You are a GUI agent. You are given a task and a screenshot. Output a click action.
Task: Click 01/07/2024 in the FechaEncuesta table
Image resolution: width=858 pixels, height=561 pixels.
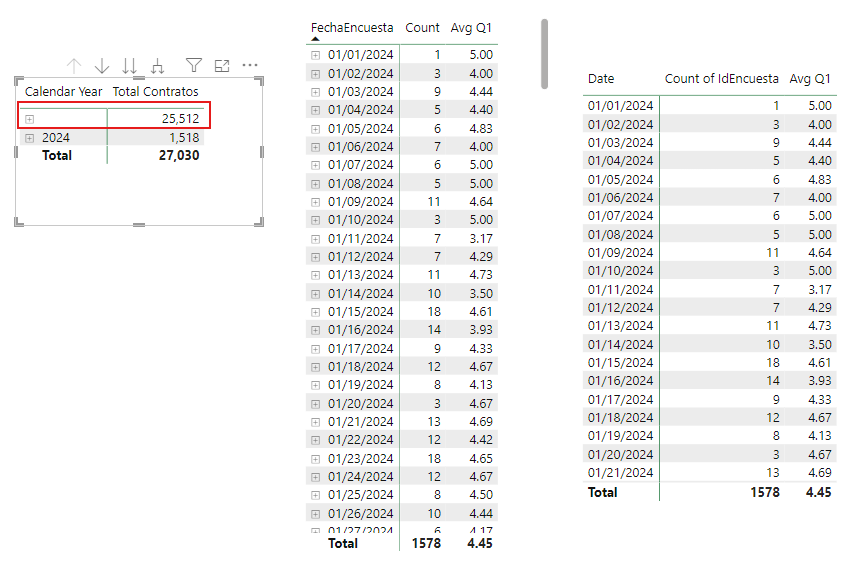click(x=361, y=165)
